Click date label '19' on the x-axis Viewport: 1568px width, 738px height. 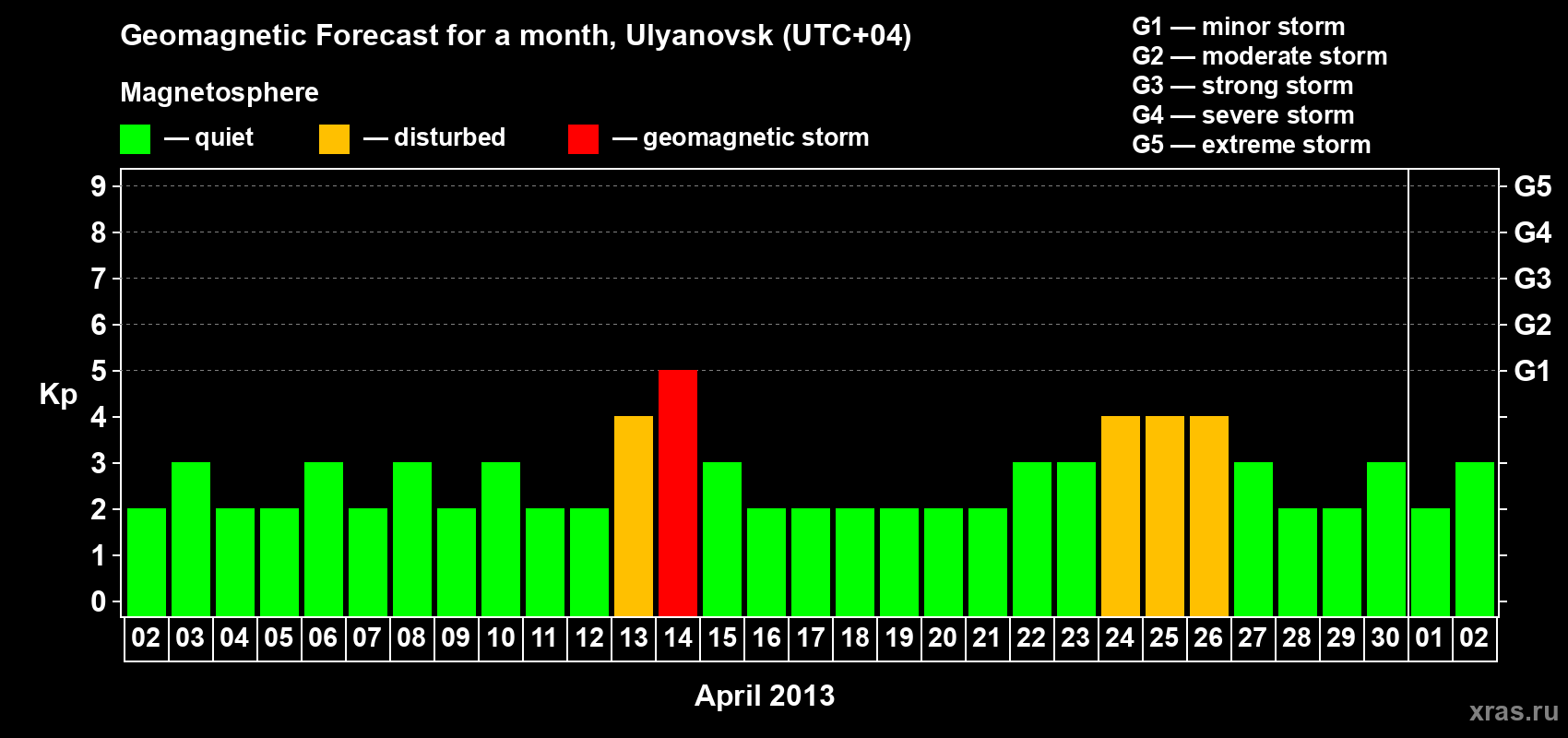coord(899,637)
